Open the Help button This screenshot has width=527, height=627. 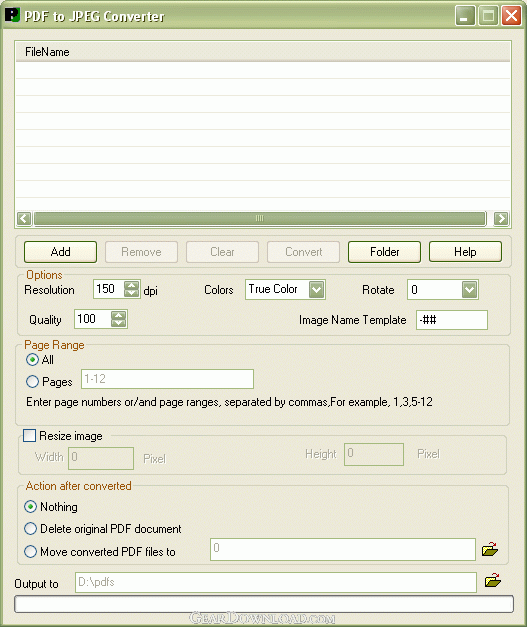click(465, 252)
